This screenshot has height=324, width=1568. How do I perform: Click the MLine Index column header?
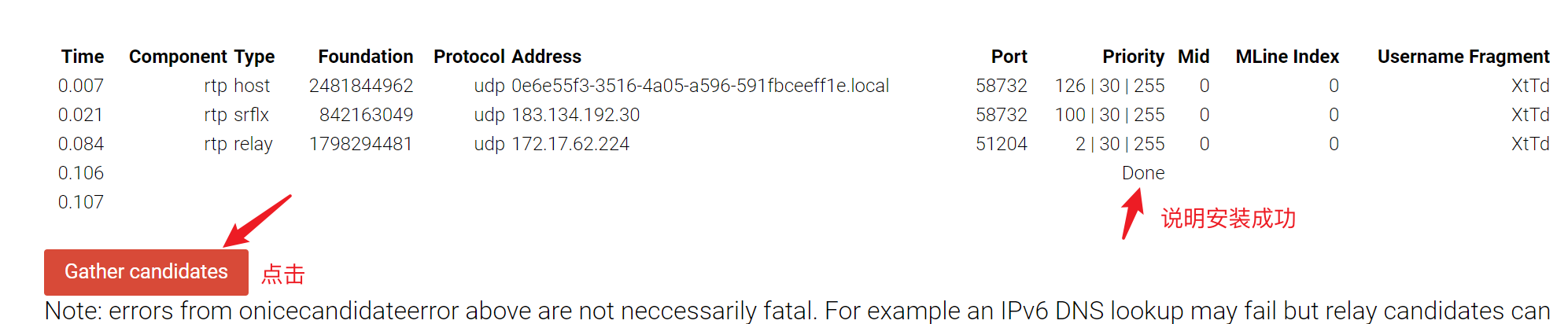[1286, 57]
